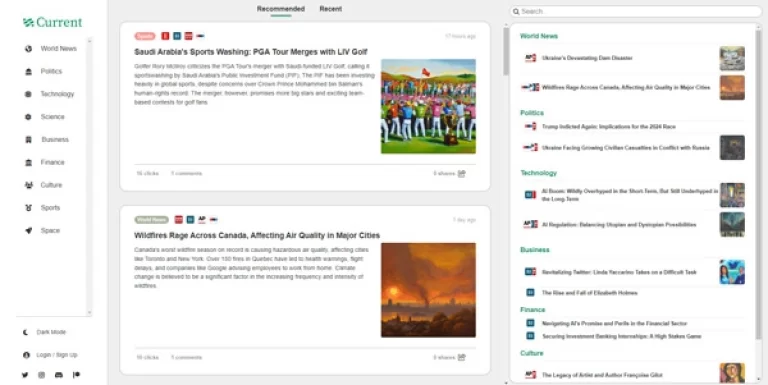
Task: Select the Recommended tab
Action: (281, 9)
